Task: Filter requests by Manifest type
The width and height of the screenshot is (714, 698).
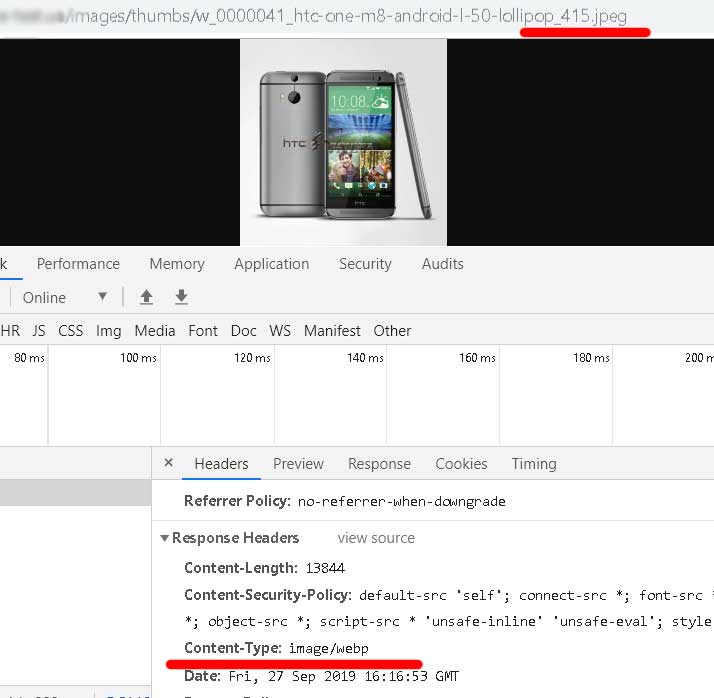Action: click(x=332, y=331)
